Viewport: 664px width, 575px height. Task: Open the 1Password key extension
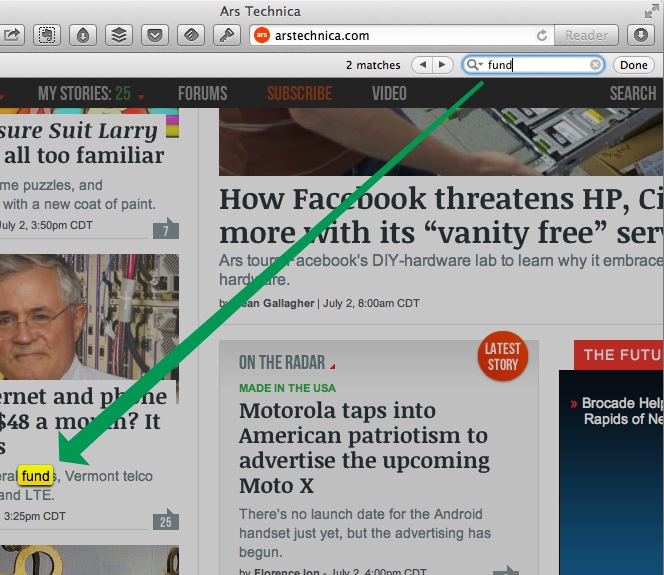click(x=227, y=35)
